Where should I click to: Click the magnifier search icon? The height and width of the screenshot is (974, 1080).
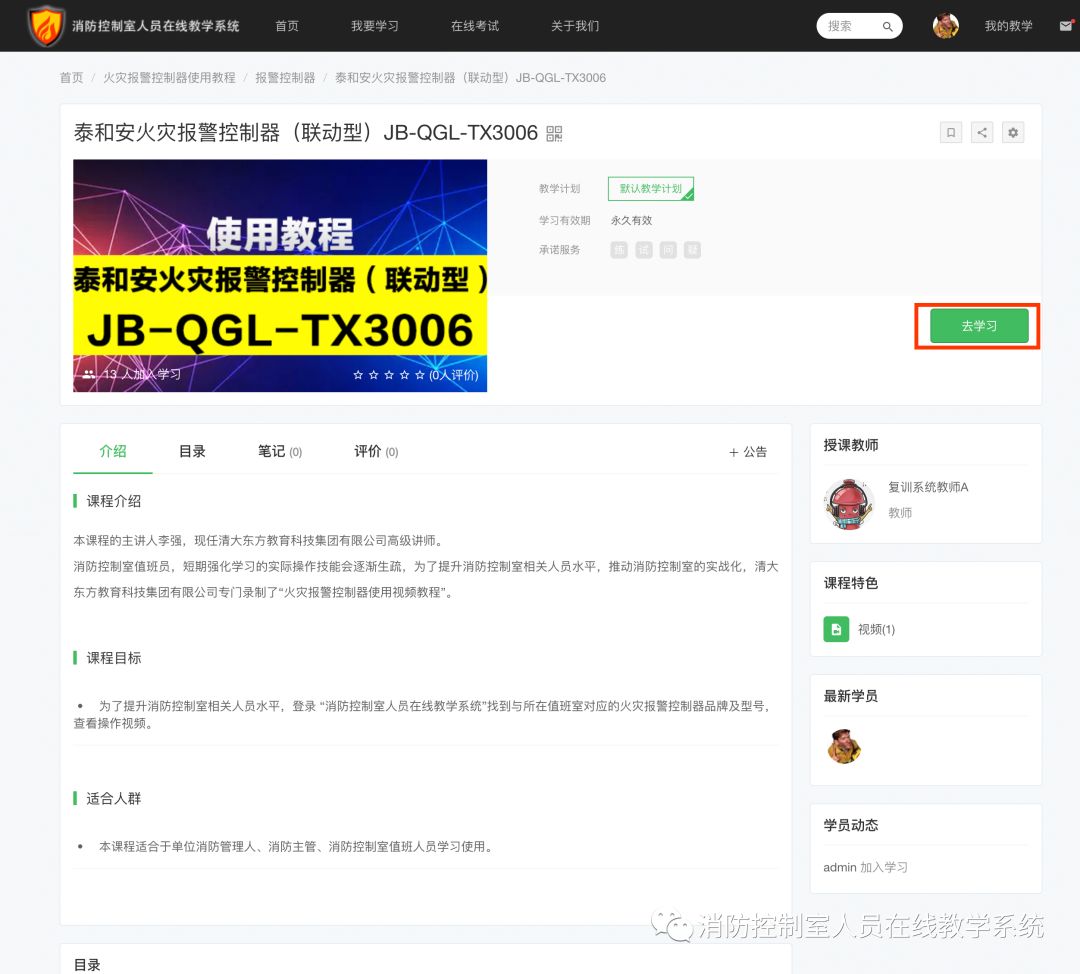click(887, 27)
